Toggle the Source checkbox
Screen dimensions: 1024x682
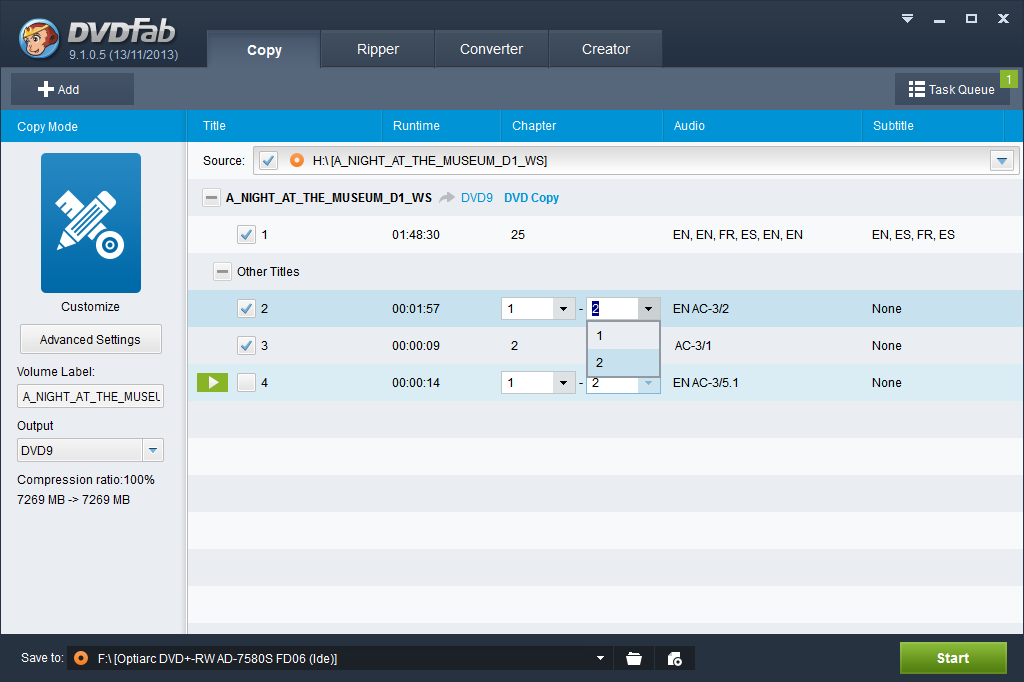pos(267,160)
